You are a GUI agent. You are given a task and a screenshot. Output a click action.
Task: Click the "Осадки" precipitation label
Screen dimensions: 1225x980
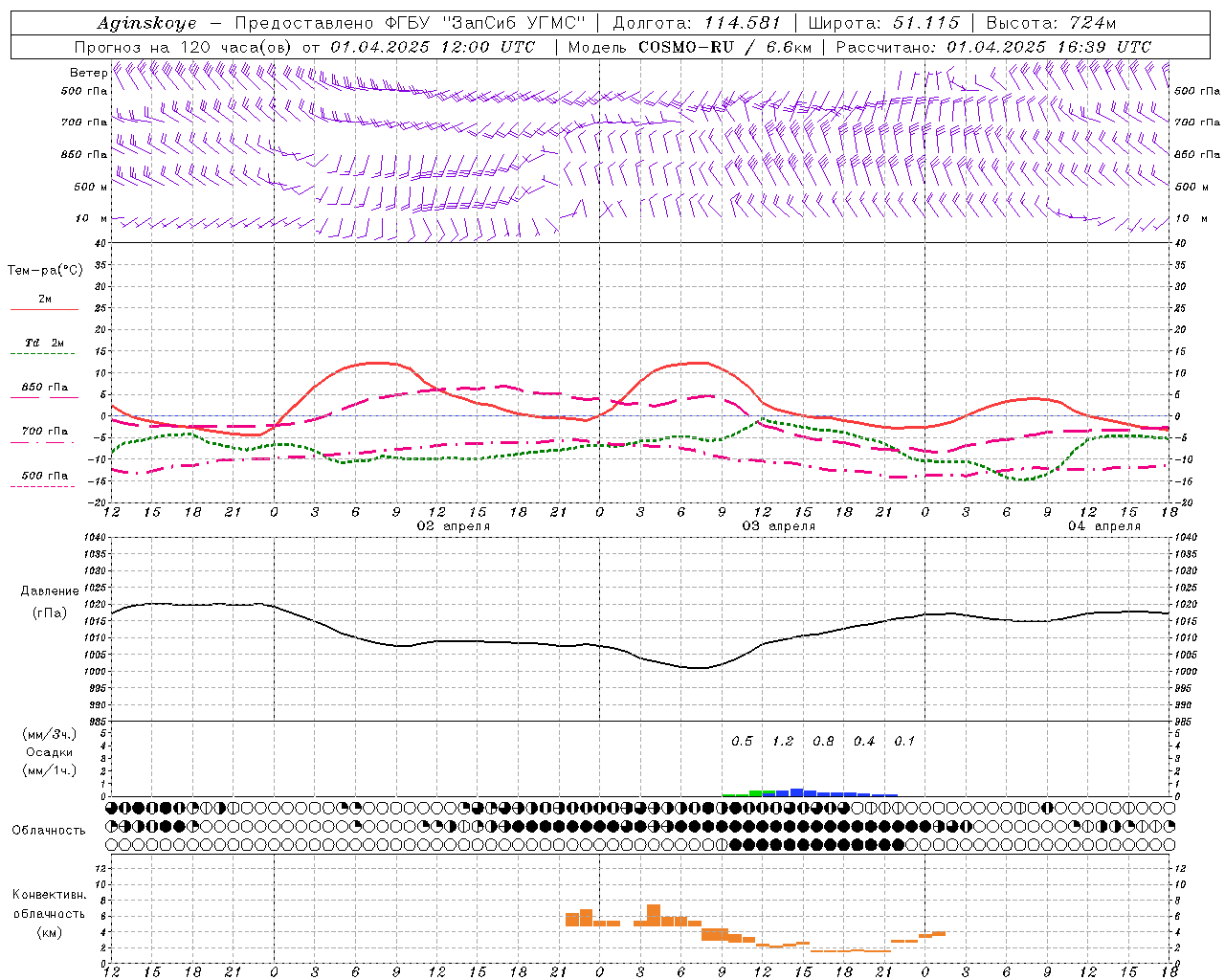[x=50, y=752]
